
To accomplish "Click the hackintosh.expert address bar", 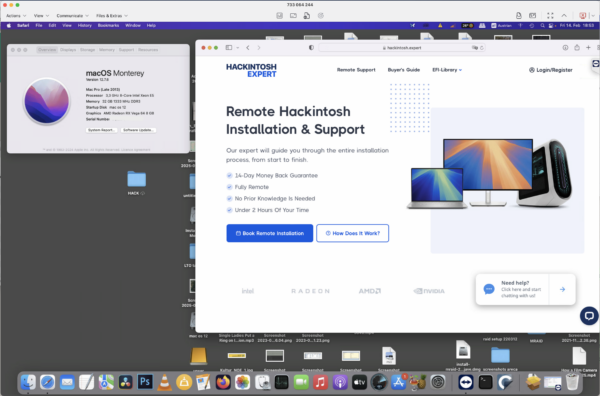I will pos(402,48).
